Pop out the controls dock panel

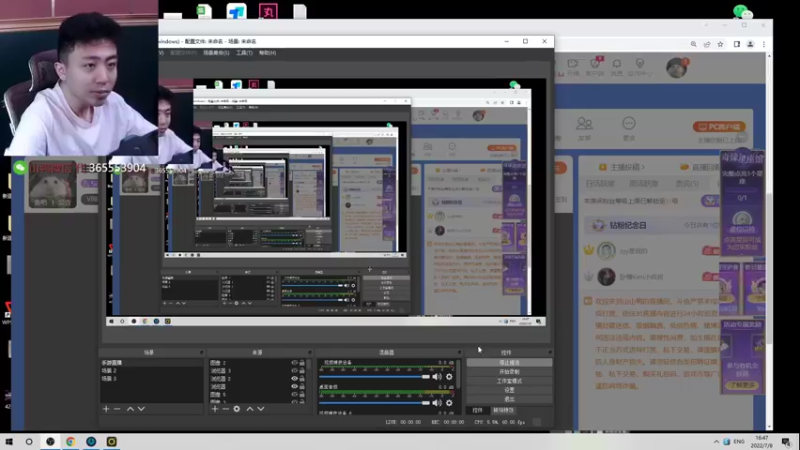coord(549,353)
